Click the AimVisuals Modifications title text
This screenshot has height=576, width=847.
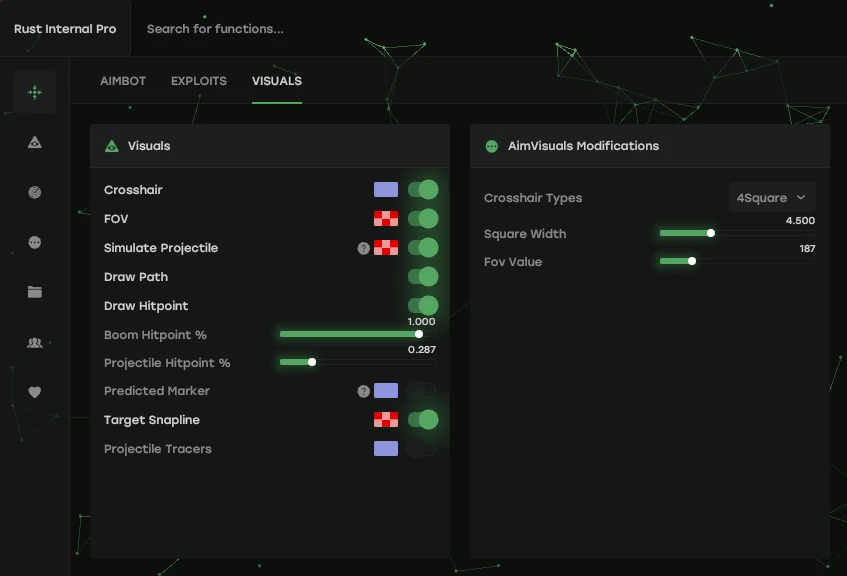pos(583,146)
